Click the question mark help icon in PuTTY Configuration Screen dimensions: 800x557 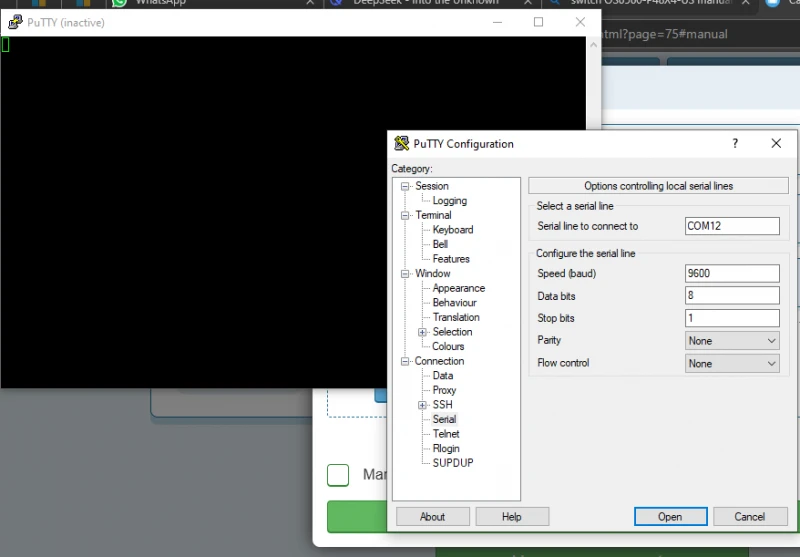(735, 143)
